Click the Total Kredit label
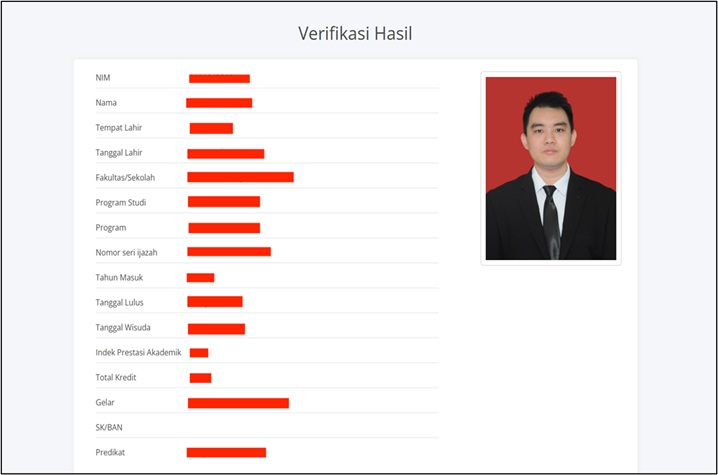 (x=116, y=377)
